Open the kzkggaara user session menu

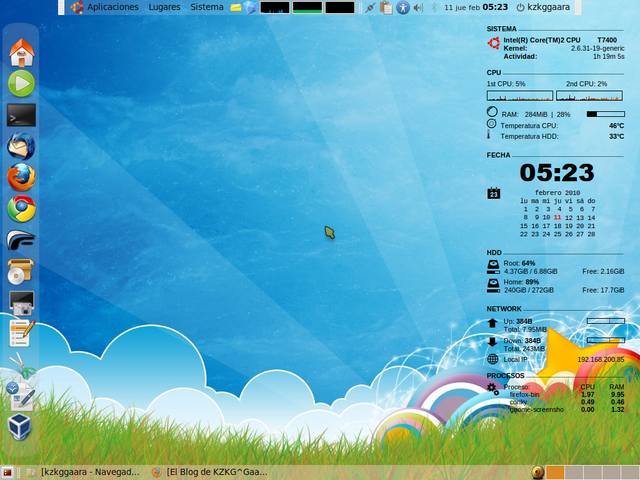click(x=543, y=7)
